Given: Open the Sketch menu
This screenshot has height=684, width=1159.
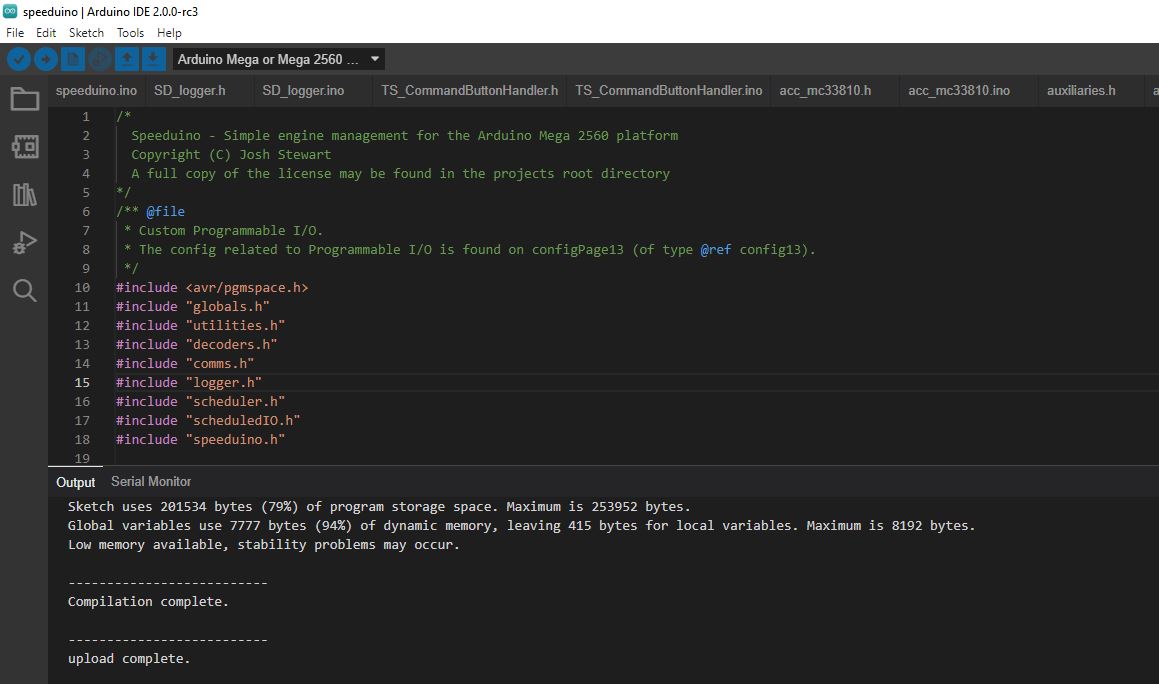Looking at the screenshot, I should (86, 33).
